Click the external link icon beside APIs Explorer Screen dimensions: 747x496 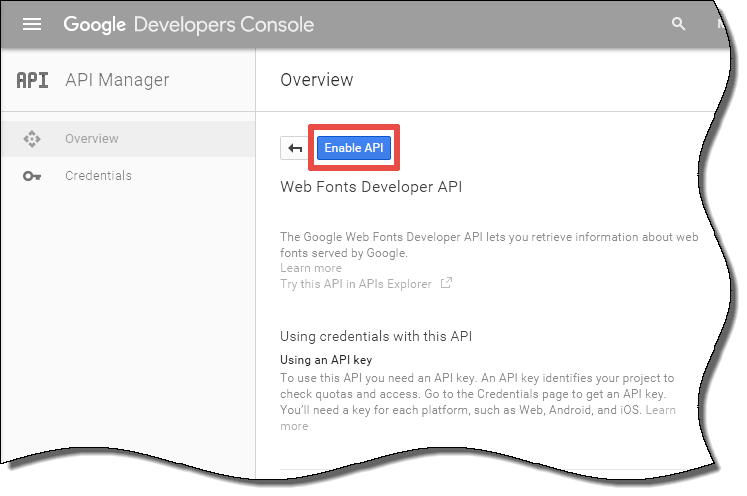[x=446, y=283]
